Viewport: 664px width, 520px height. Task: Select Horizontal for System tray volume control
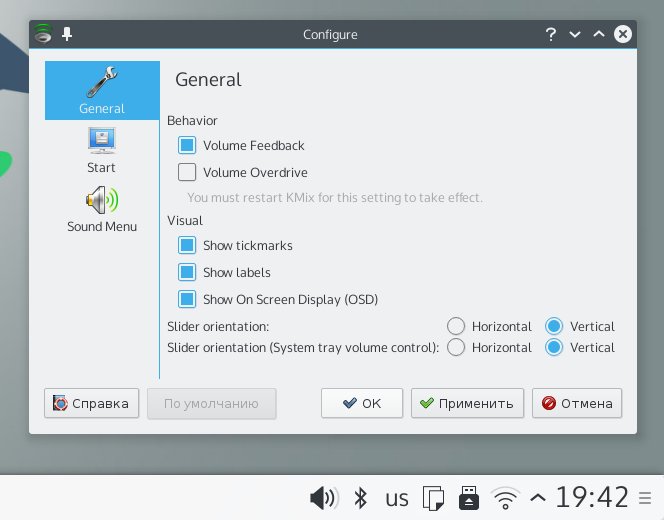pos(456,347)
